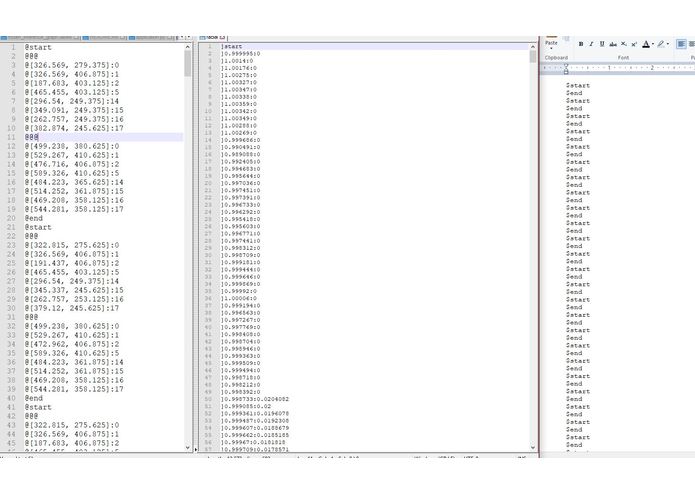
Task: Apply text color with the A icon
Action: [x=646, y=44]
